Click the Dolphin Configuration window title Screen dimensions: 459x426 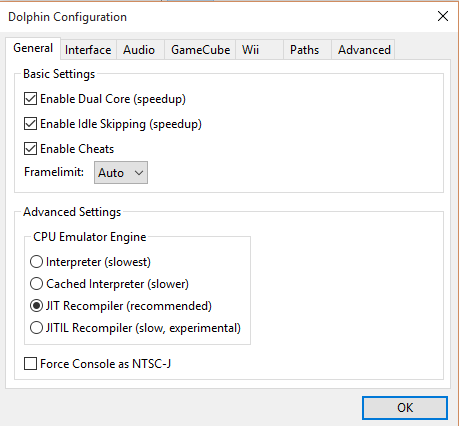(67, 17)
